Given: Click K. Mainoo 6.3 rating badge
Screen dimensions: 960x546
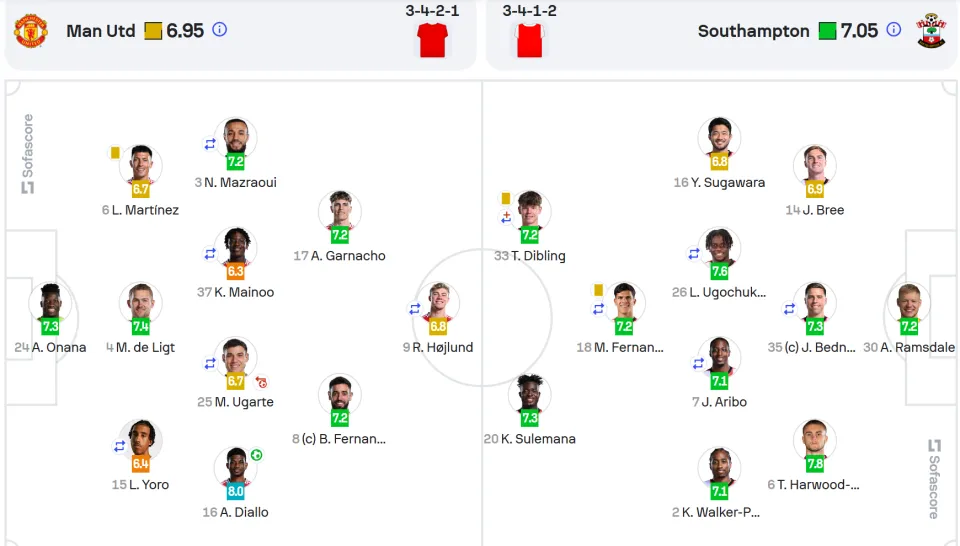Looking at the screenshot, I should (x=236, y=271).
